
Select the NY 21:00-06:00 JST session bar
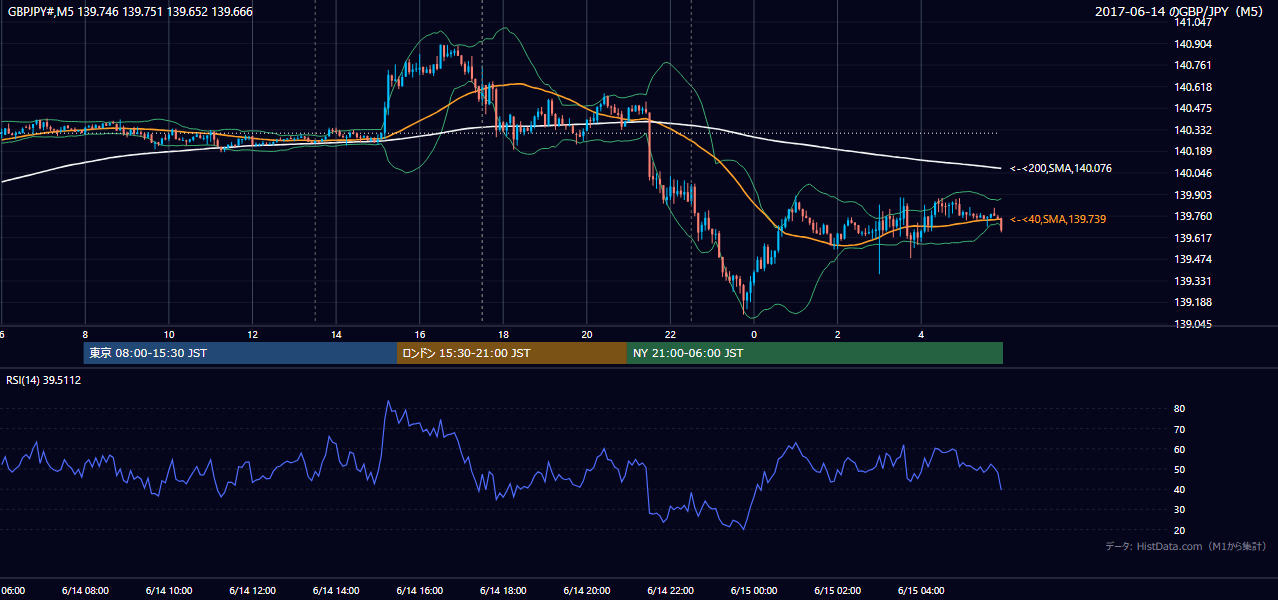pyautogui.click(x=815, y=353)
